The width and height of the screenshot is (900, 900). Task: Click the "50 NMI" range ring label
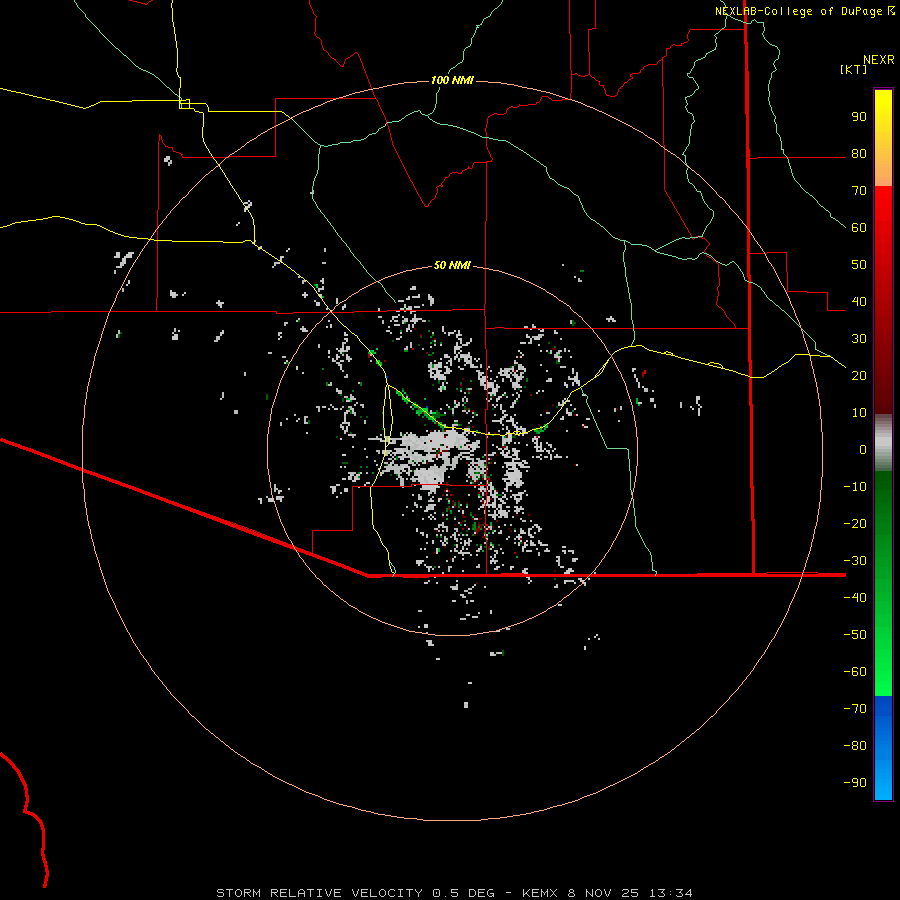pyautogui.click(x=452, y=265)
